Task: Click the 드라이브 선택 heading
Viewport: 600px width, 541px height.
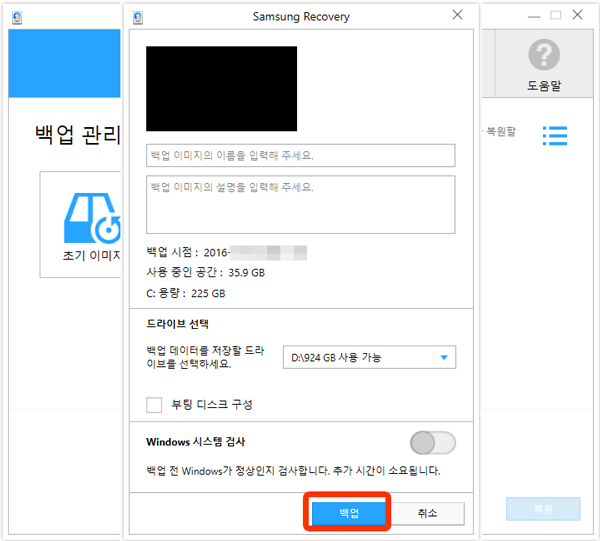Action: pos(177,324)
